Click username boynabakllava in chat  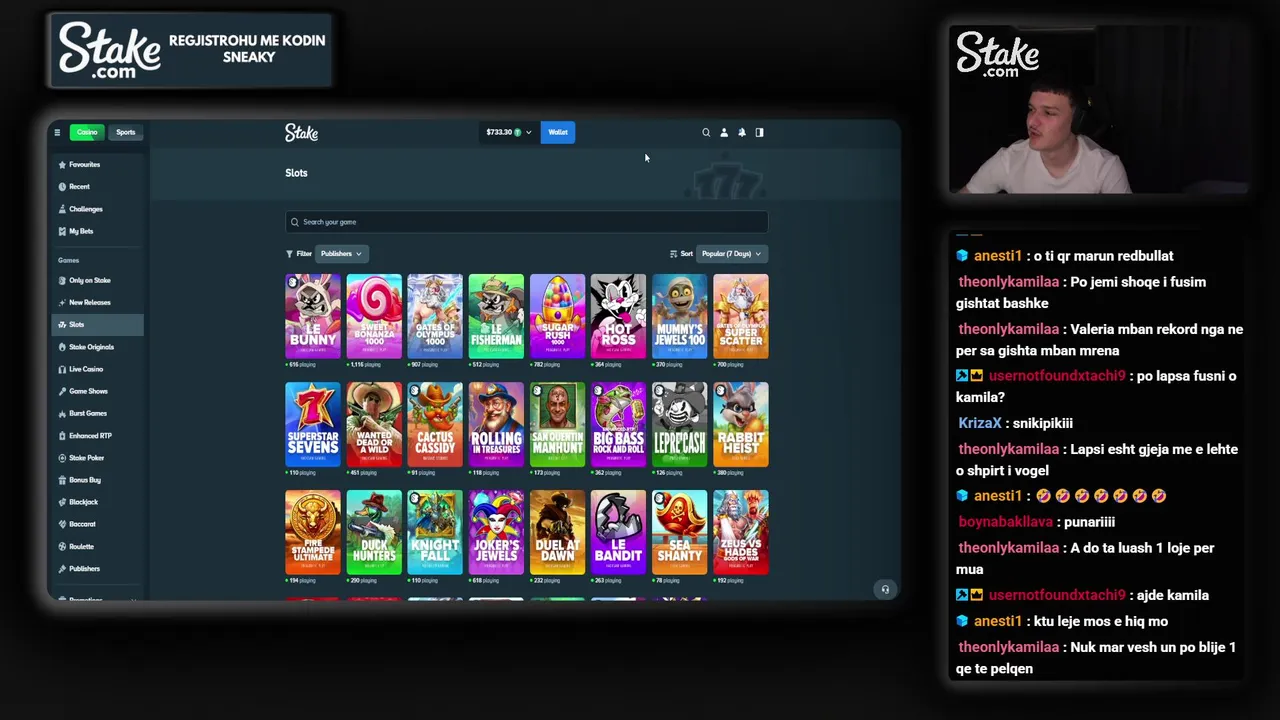(x=1005, y=522)
